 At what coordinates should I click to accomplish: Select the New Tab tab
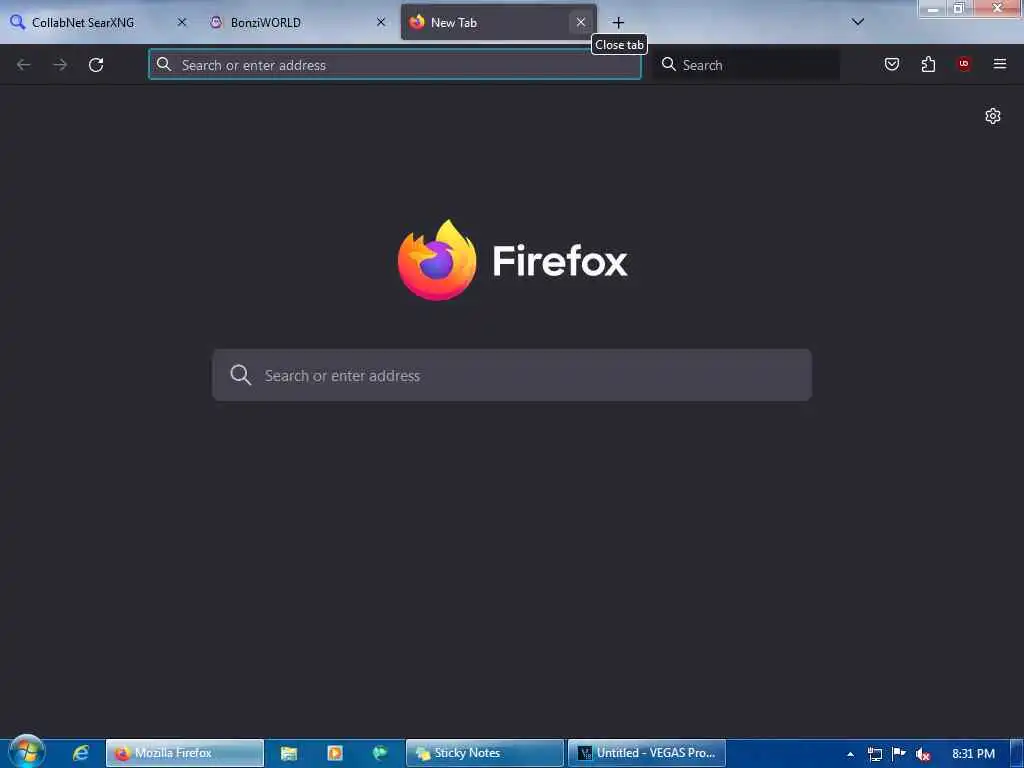coord(498,22)
